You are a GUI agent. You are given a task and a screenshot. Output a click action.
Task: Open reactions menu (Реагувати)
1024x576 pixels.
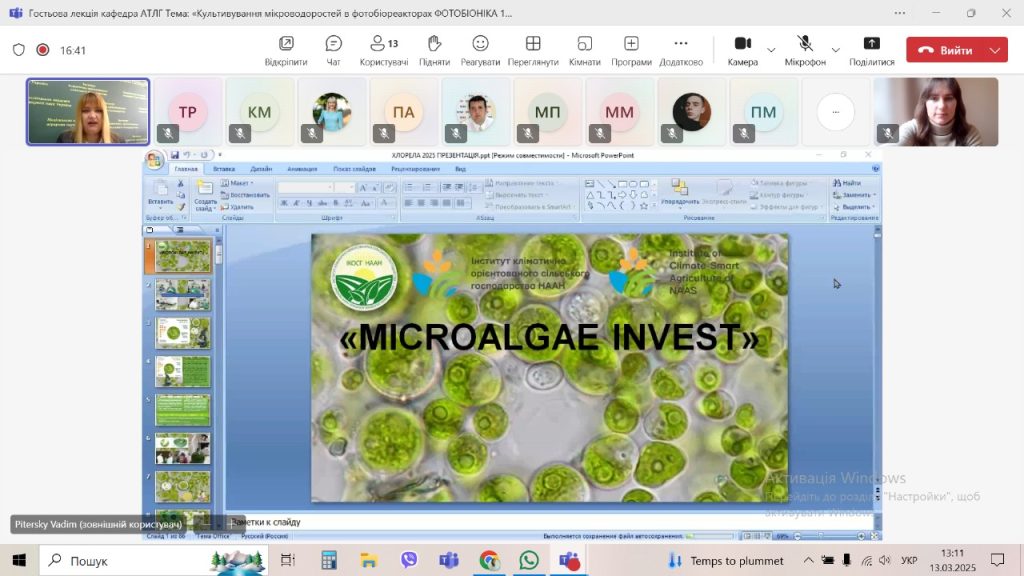point(480,49)
